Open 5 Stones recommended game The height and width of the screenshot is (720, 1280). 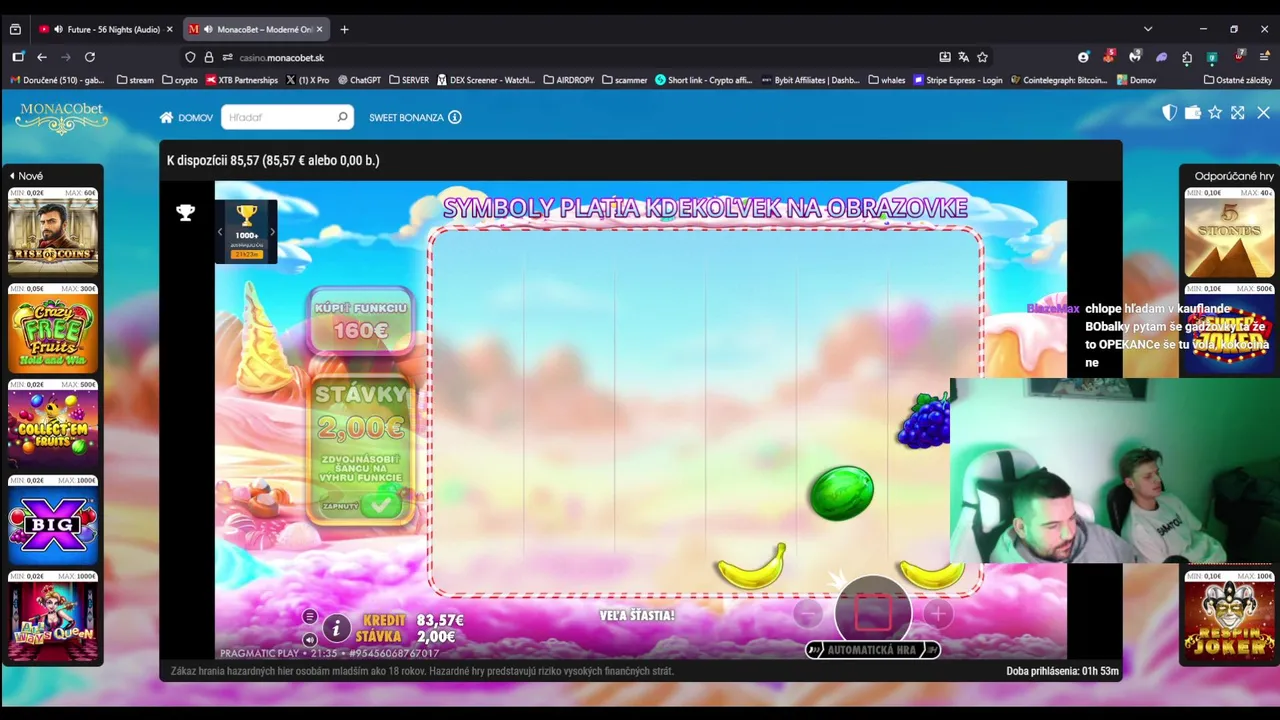tap(1229, 237)
